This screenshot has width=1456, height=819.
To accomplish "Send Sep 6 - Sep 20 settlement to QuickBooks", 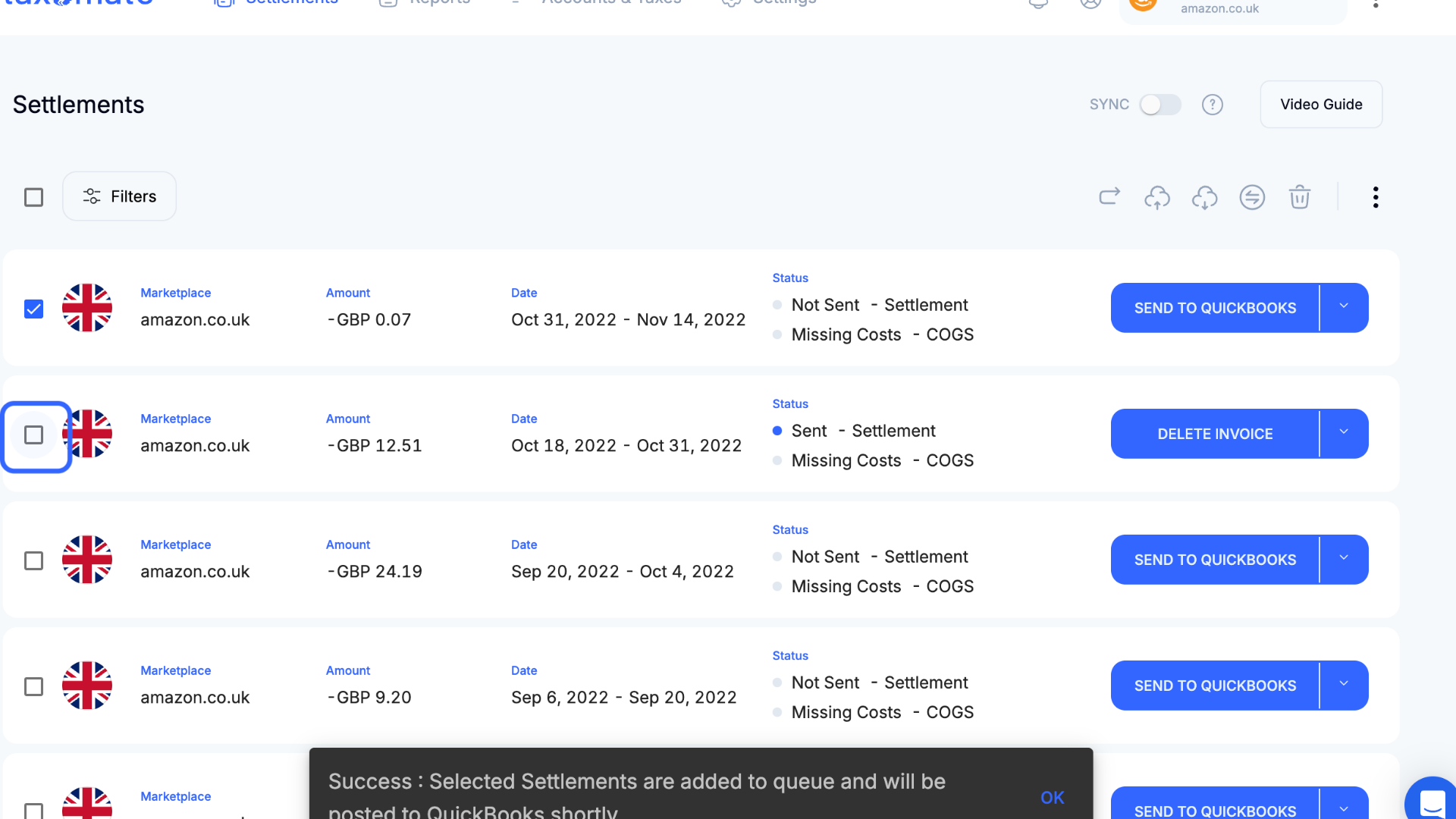I will tap(1215, 686).
